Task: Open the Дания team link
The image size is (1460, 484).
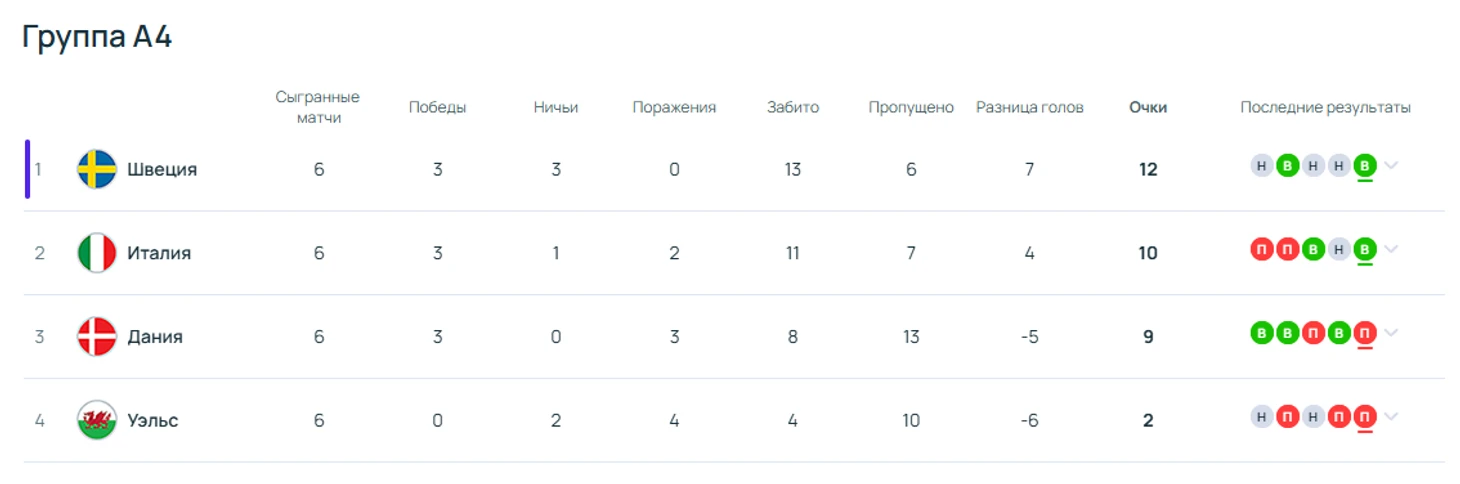Action: [155, 337]
